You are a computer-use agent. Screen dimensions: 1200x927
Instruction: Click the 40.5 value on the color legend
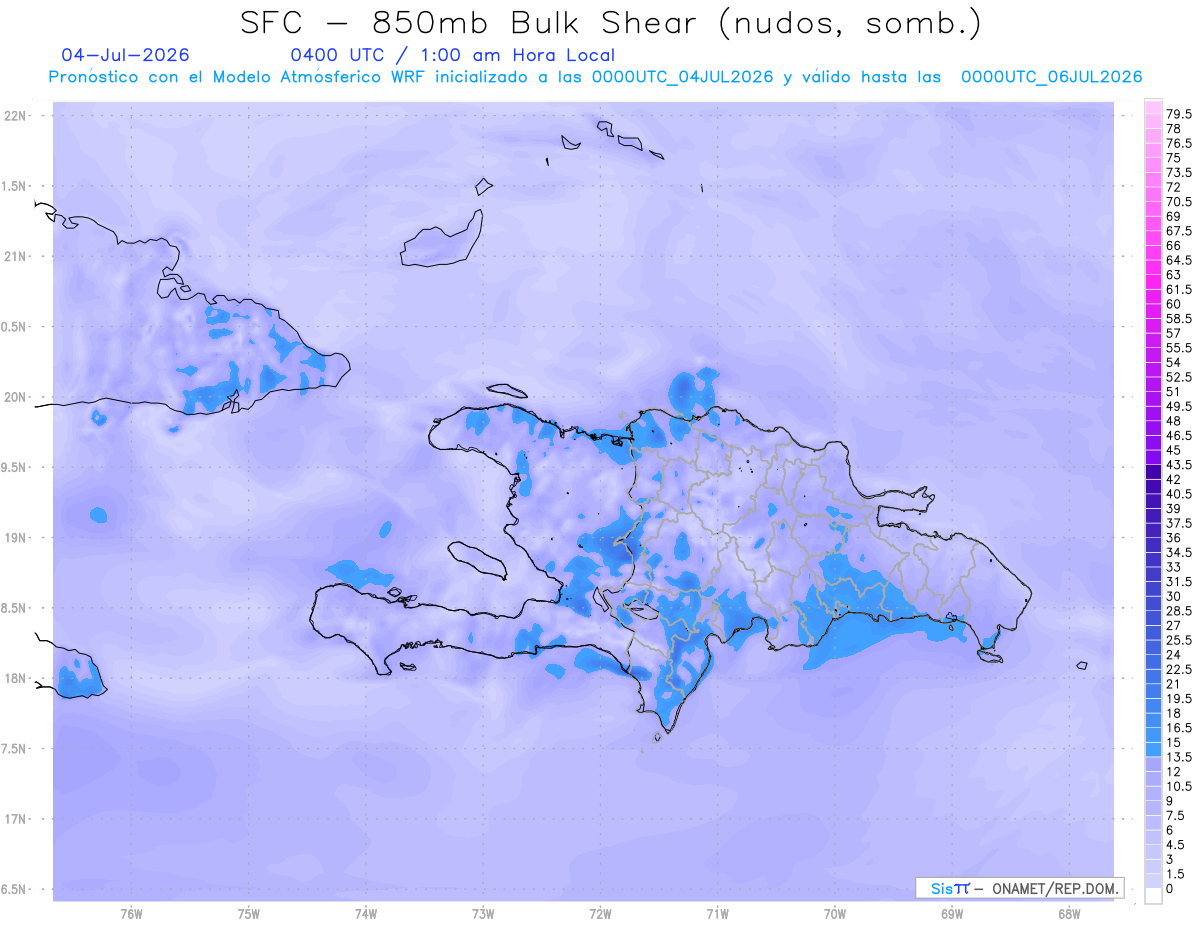[x=1180, y=494]
